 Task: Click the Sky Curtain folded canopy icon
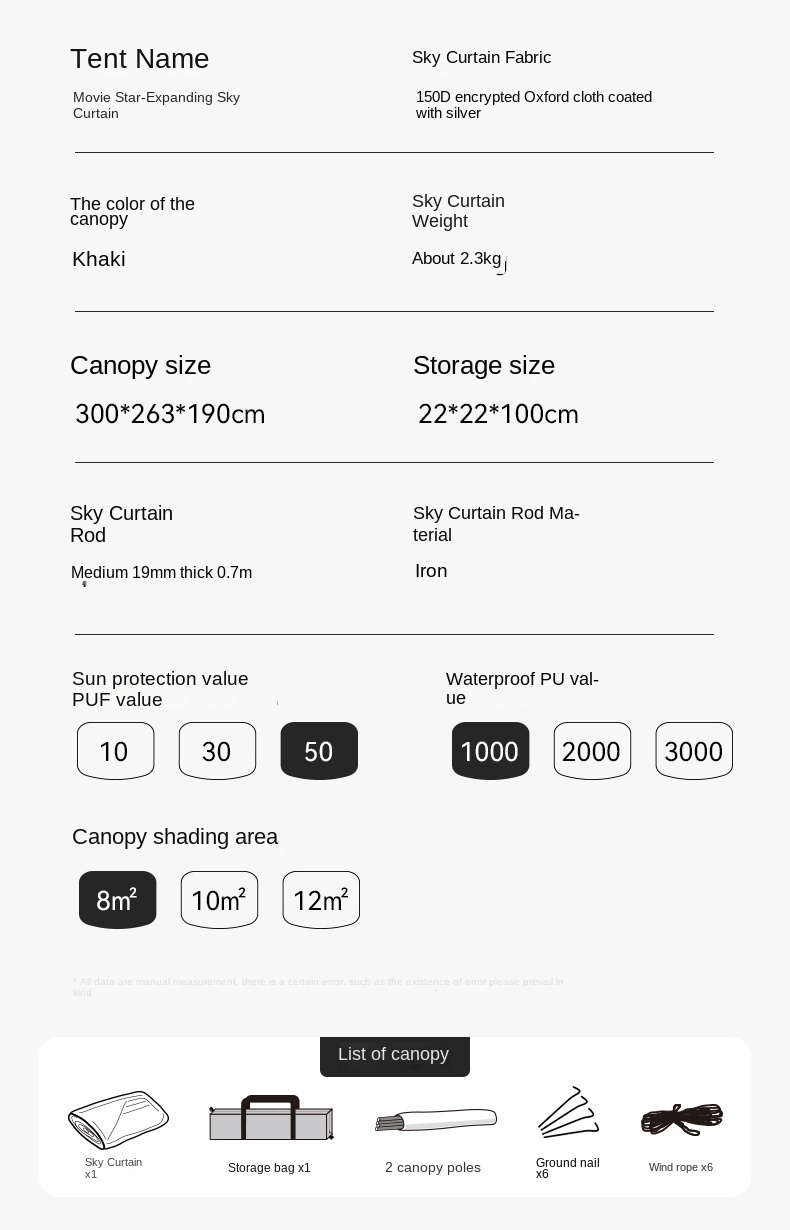coord(118,1119)
